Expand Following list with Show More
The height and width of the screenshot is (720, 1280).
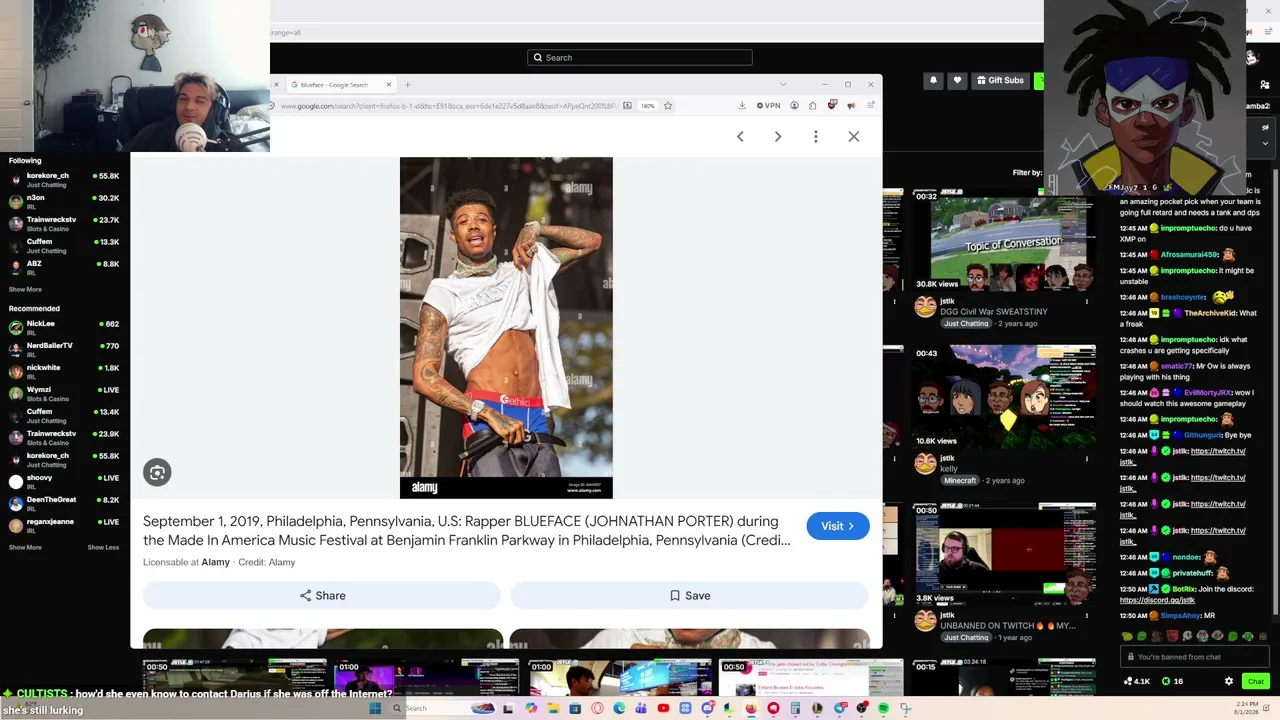25,289
